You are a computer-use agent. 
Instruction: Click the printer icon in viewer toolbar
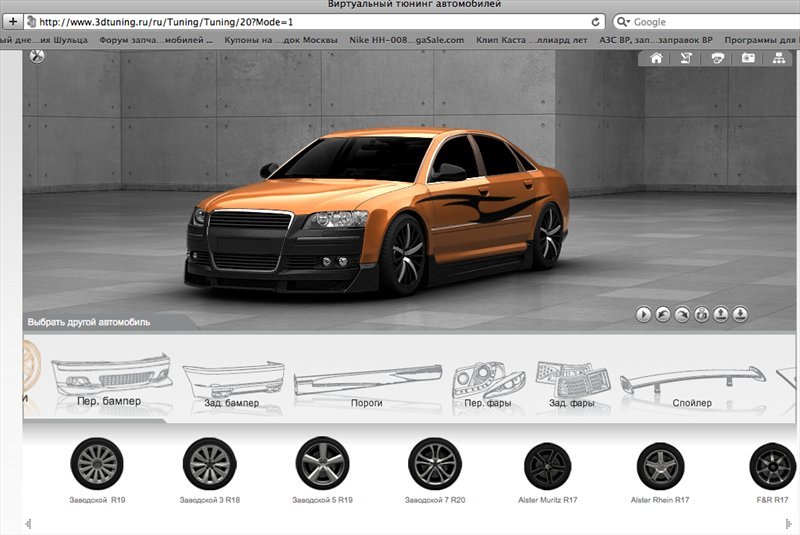tap(717, 59)
